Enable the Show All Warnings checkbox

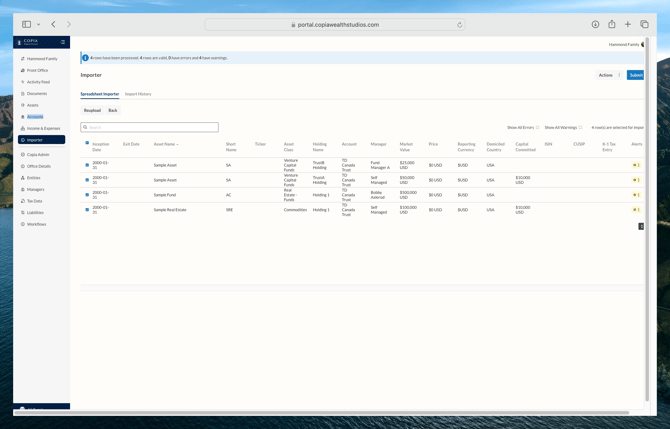(581, 128)
